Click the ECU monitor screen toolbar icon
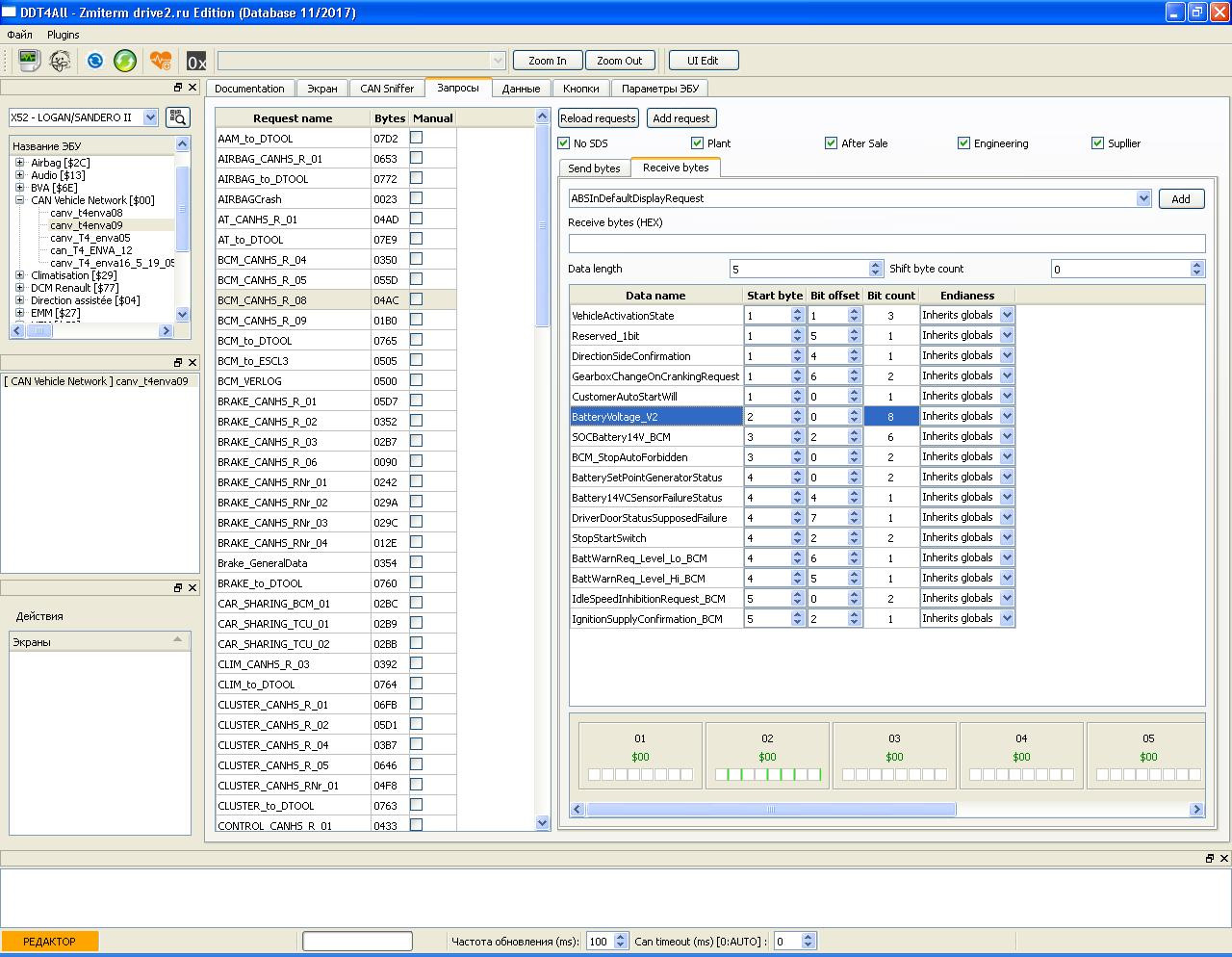Image resolution: width=1232 pixels, height=957 pixels. (29, 61)
